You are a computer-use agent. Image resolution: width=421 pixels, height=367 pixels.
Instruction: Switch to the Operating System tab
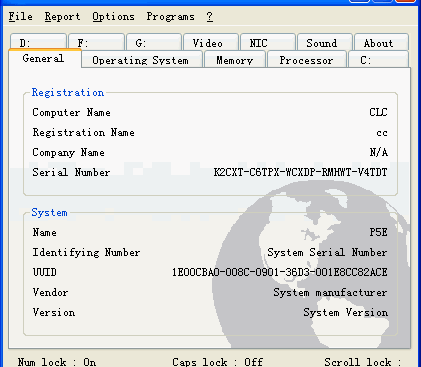pos(142,60)
